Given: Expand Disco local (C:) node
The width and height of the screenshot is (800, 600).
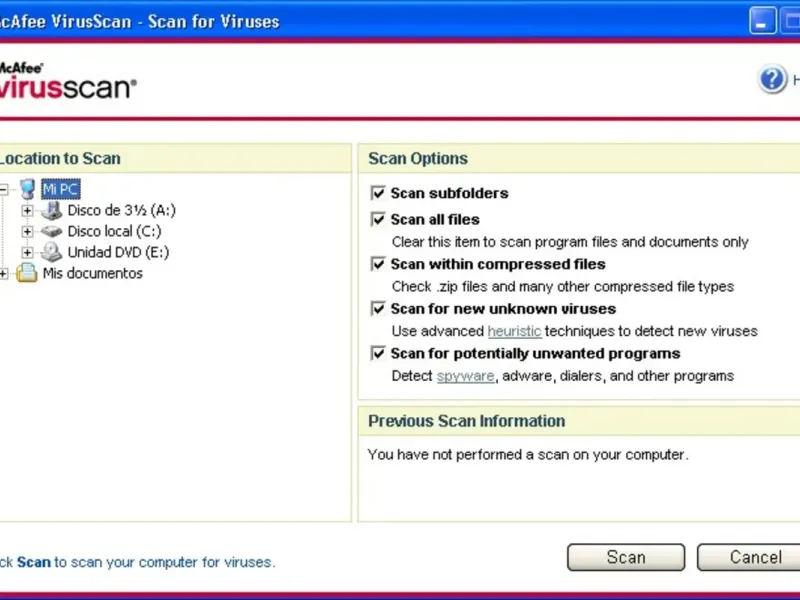Looking at the screenshot, I should tap(27, 231).
